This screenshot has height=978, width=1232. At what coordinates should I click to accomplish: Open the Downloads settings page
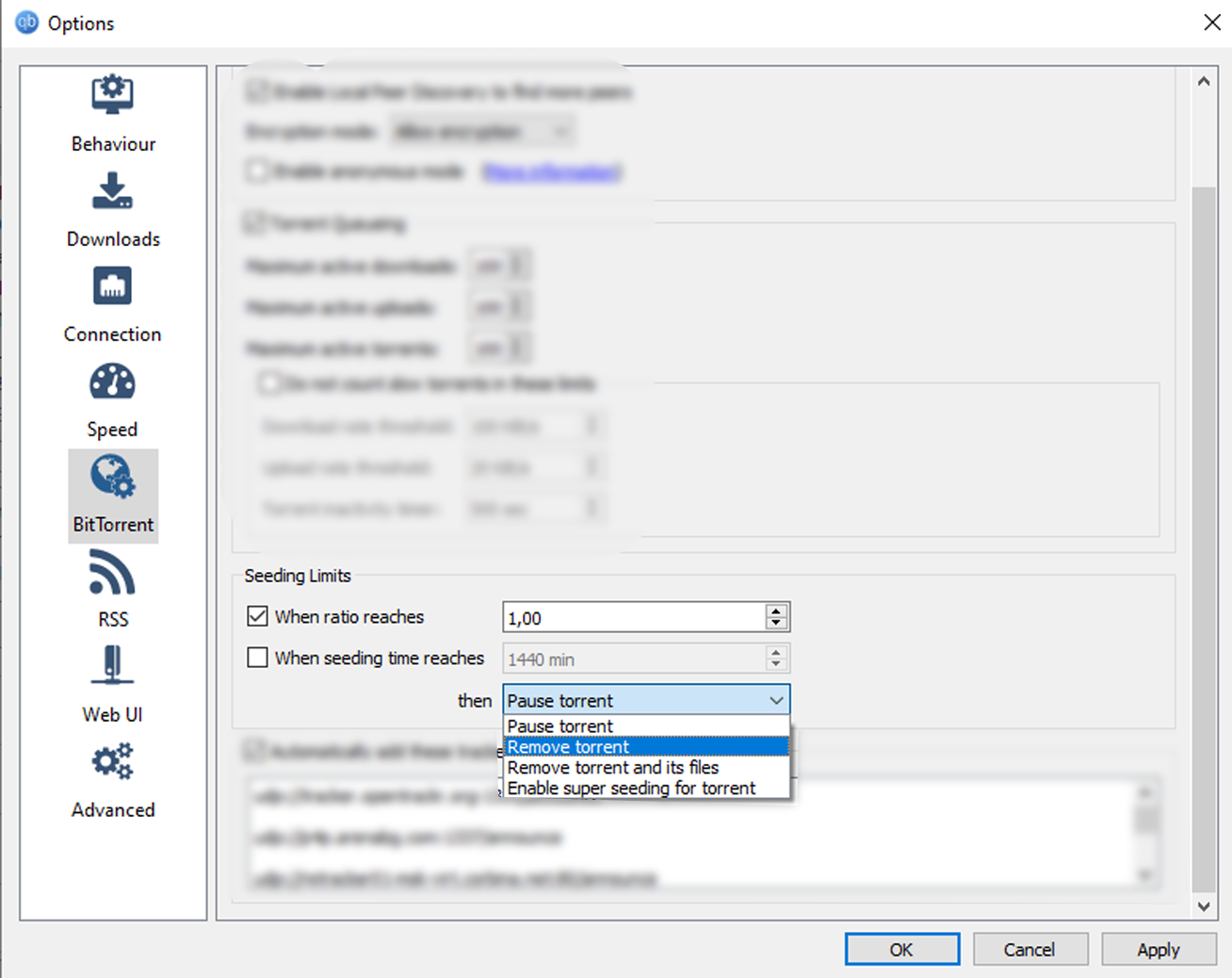[113, 209]
